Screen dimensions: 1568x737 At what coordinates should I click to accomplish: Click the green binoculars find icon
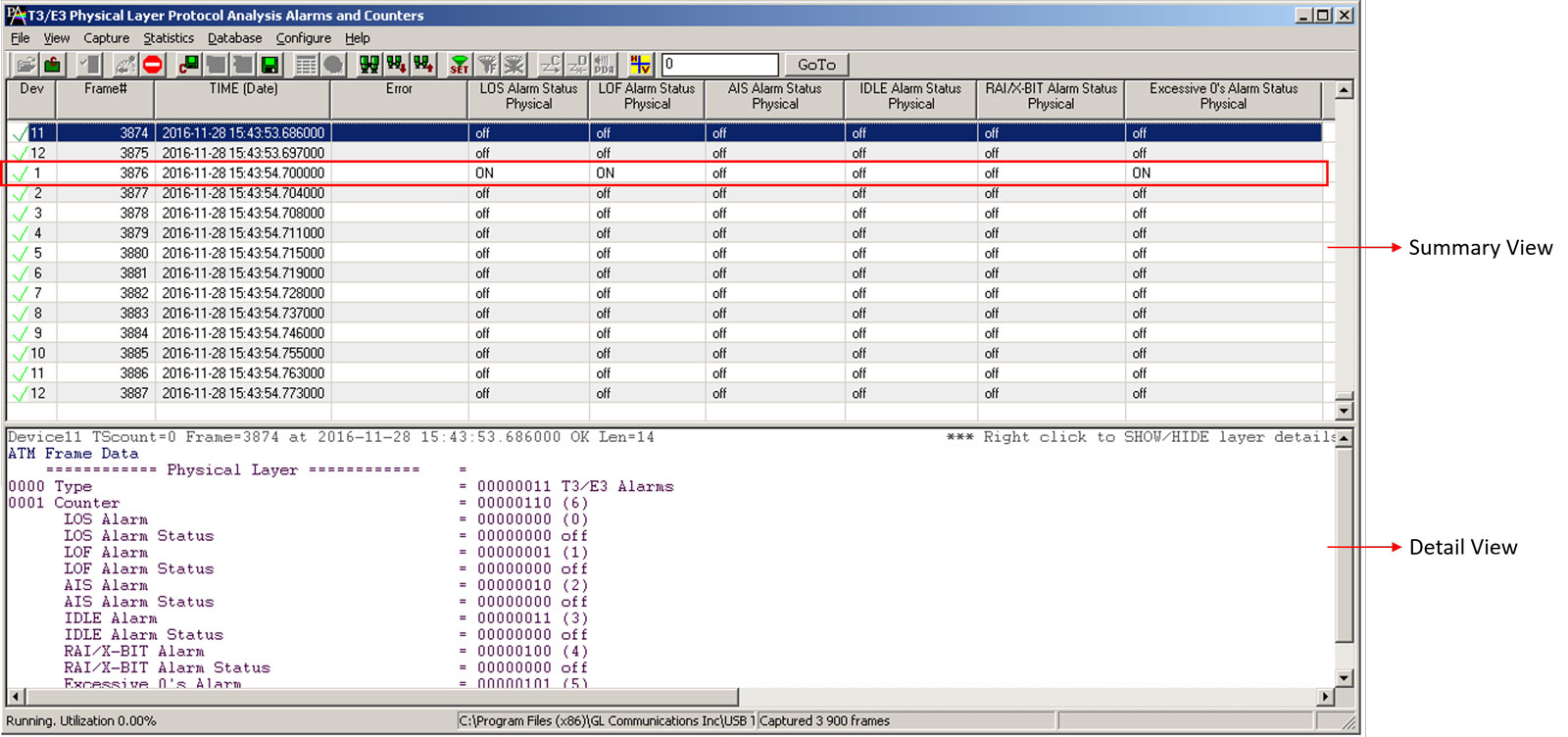[369, 65]
